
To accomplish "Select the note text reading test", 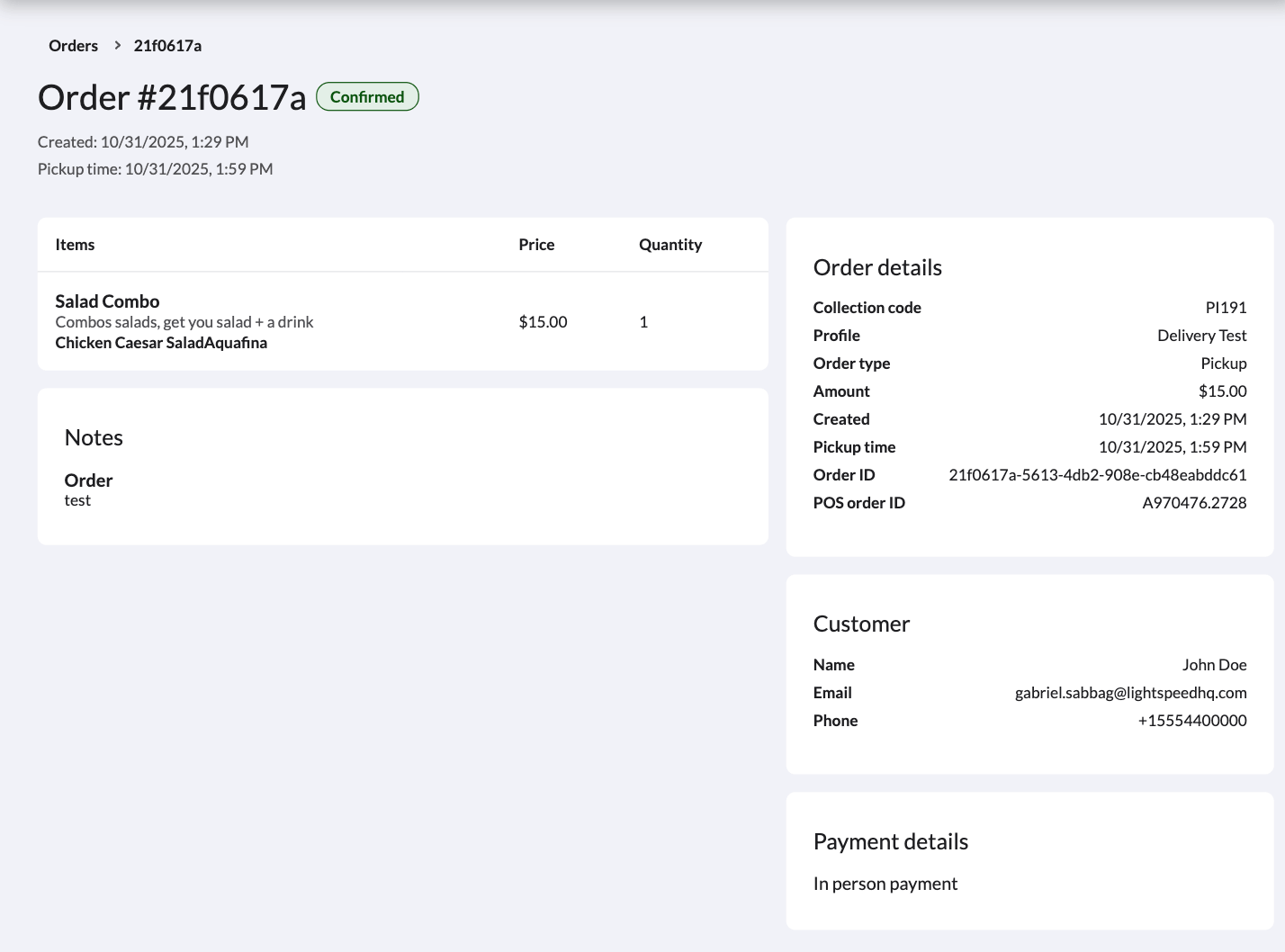I will [x=78, y=500].
